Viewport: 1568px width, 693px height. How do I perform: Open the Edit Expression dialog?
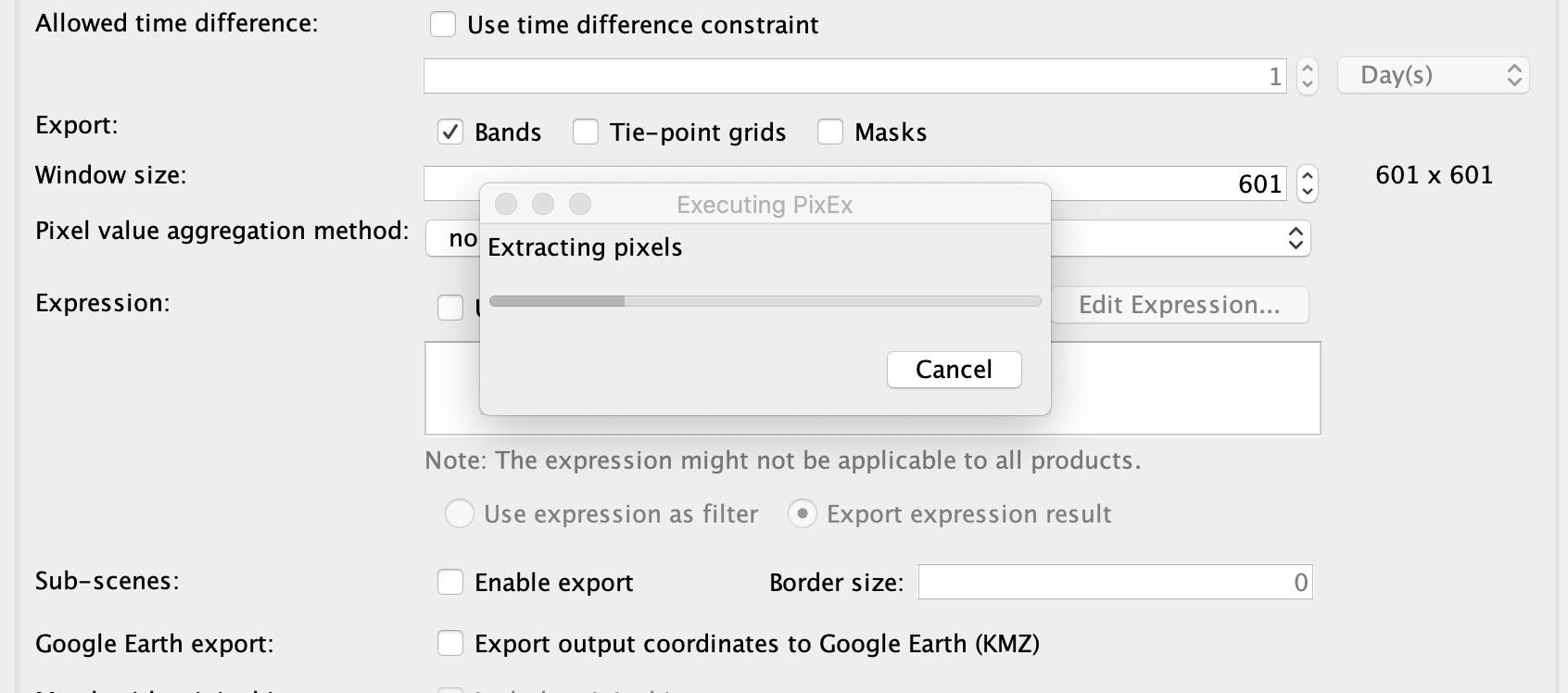click(x=1180, y=305)
